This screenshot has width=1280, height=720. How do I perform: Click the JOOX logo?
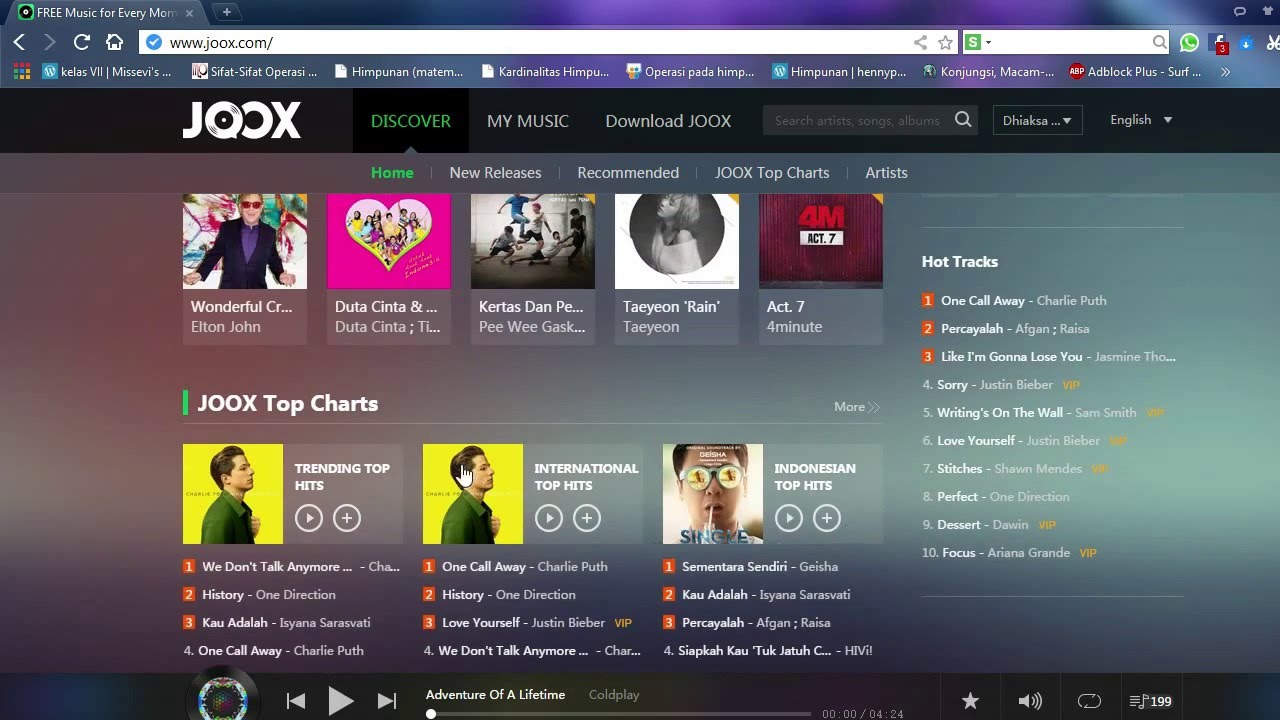[x=242, y=120]
